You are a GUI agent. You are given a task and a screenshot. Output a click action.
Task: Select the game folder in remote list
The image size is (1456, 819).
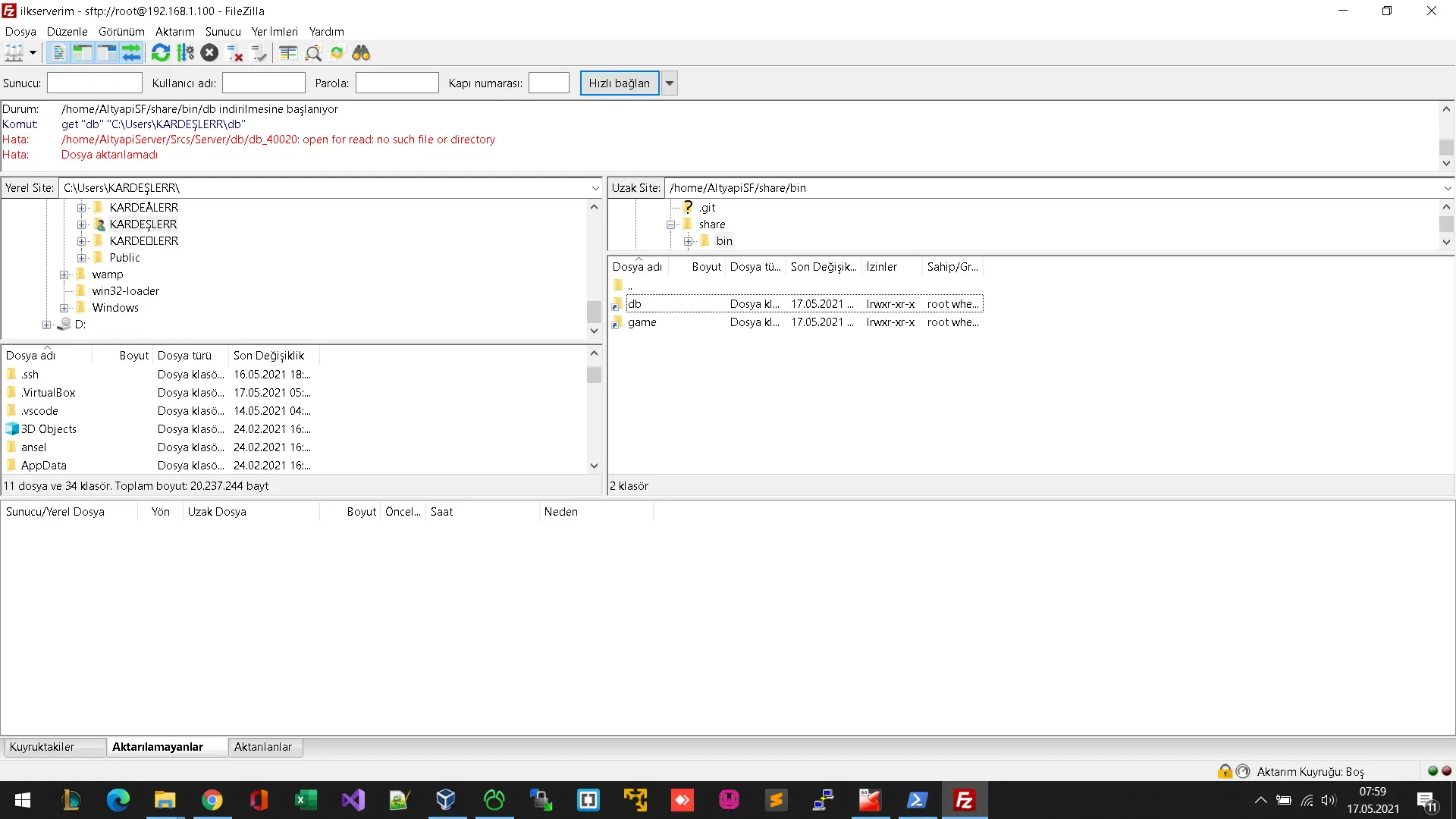coord(642,322)
